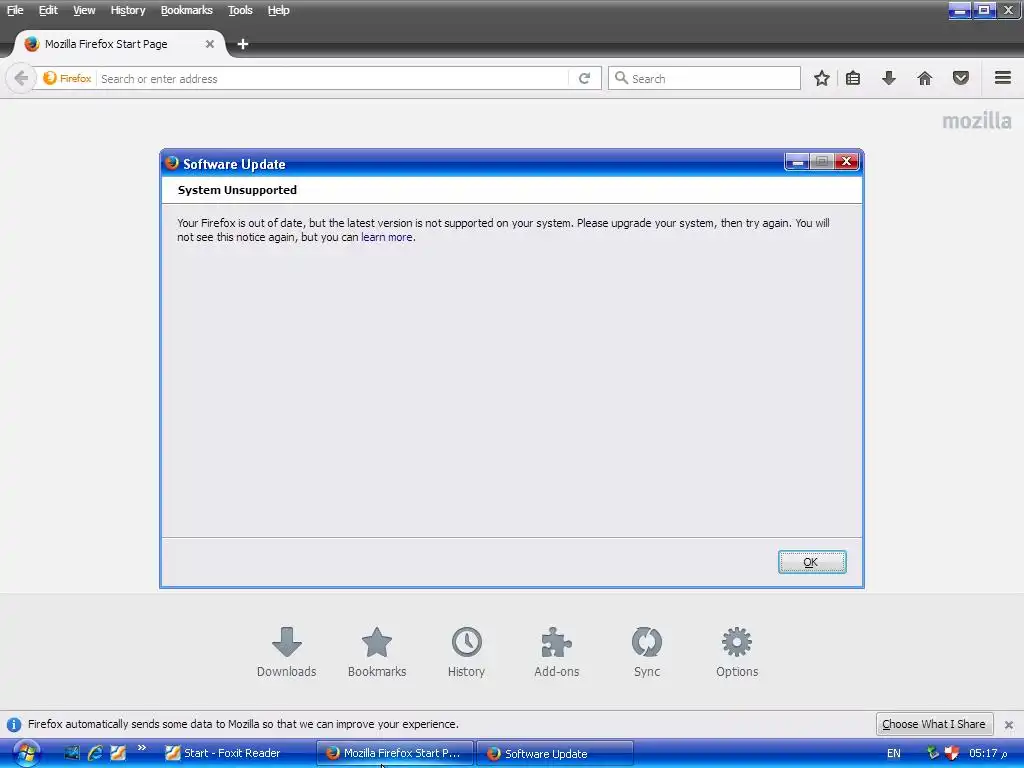Switch to Mozilla Firefox Start Page taskbar button
This screenshot has width=1024, height=768.
pos(394,753)
